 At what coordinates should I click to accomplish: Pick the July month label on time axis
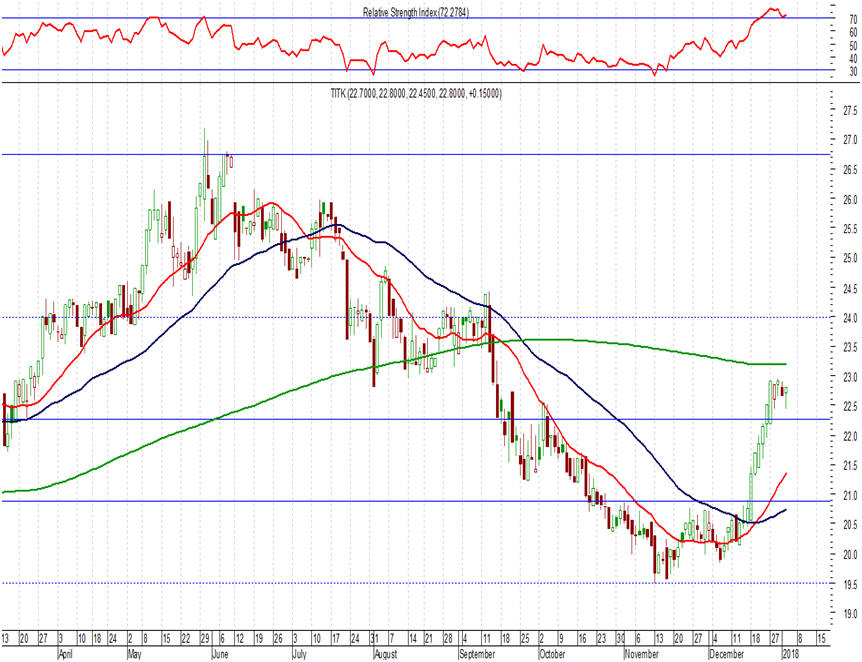(299, 654)
